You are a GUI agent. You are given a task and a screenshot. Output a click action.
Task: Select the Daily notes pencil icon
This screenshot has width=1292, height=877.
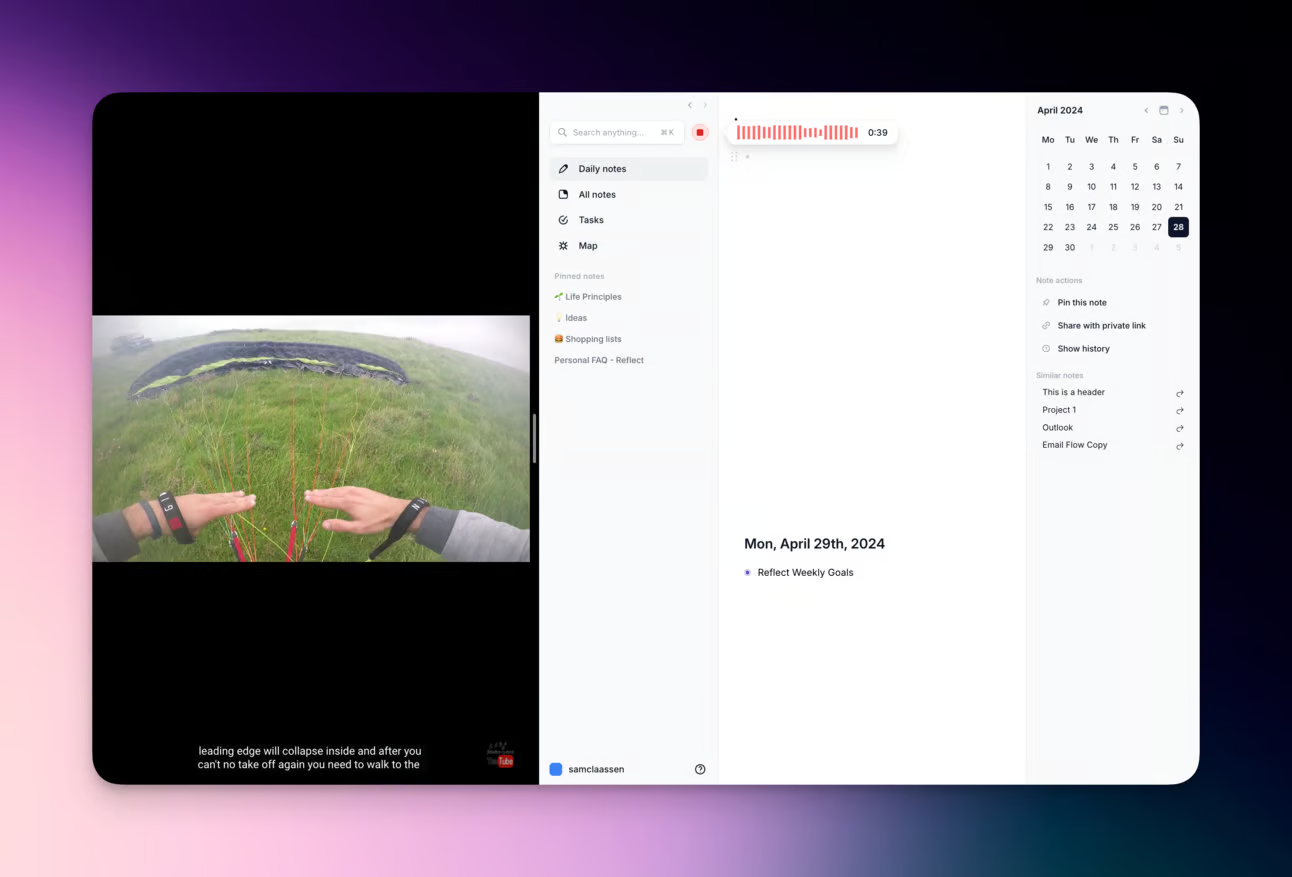tap(563, 168)
